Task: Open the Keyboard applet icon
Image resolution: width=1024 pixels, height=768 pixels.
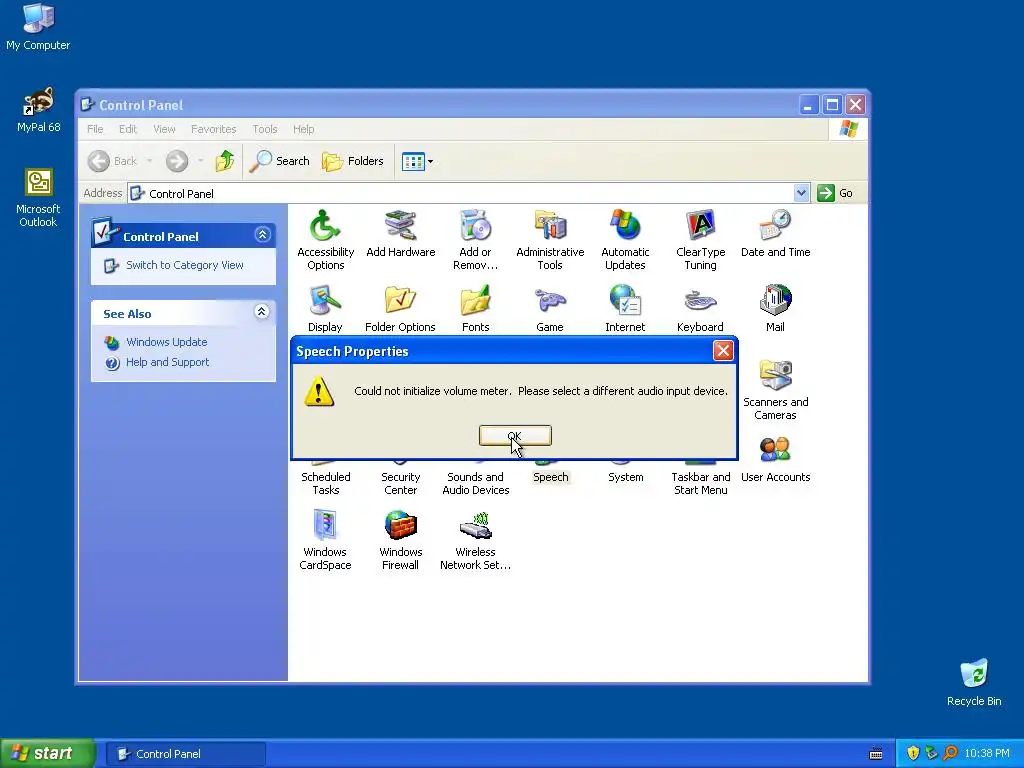Action: pyautogui.click(x=700, y=300)
